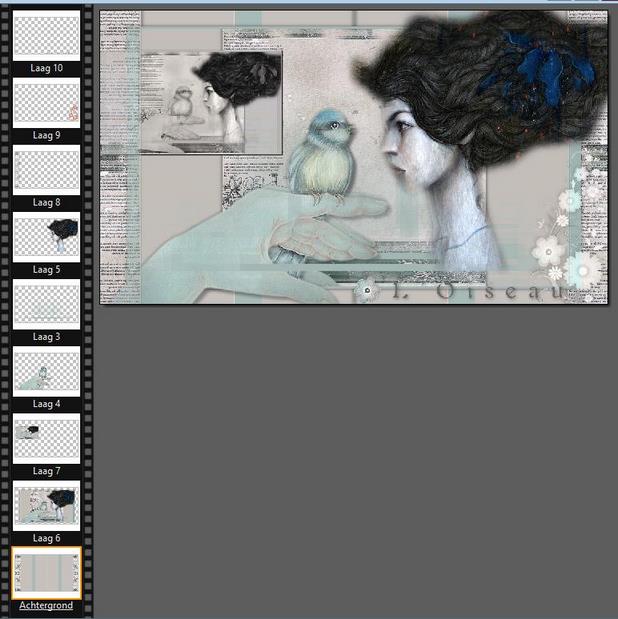This screenshot has width=618, height=619.
Task: Click the main L'Oiseau canvas image
Action: (x=354, y=157)
